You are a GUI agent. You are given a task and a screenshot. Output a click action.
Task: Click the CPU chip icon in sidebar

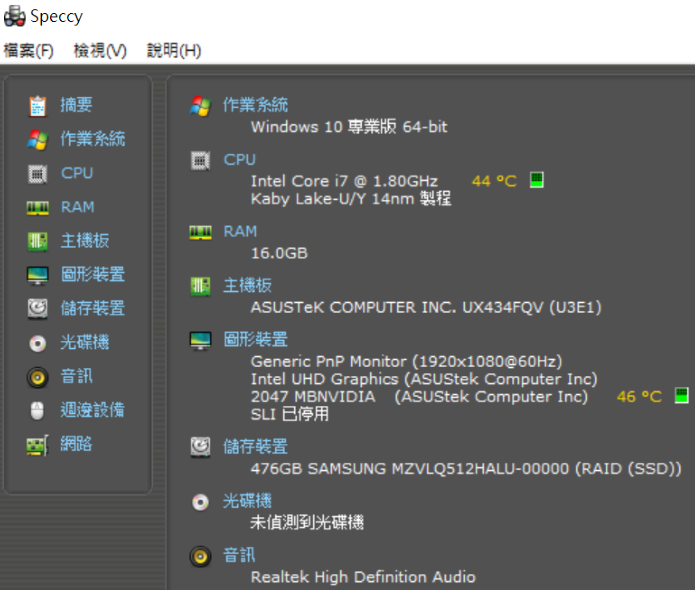(x=38, y=174)
